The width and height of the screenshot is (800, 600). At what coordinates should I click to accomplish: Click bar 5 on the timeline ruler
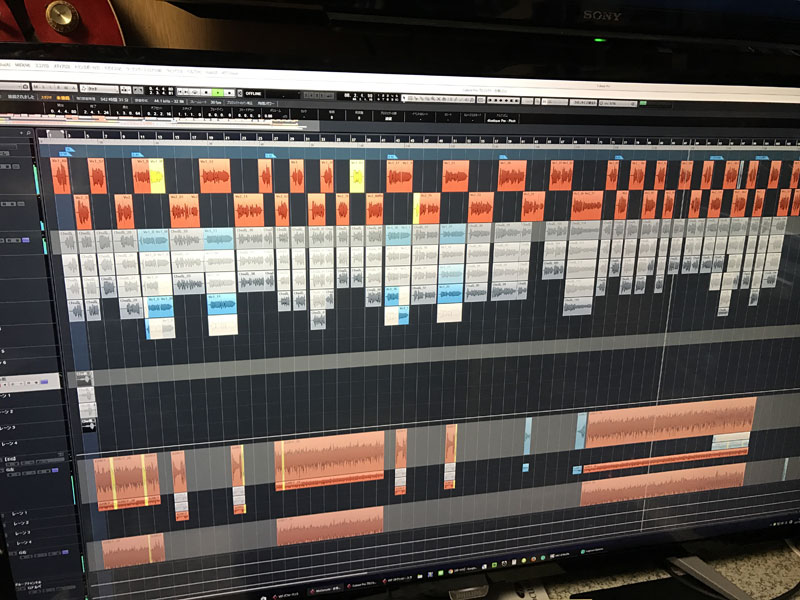click(x=88, y=135)
